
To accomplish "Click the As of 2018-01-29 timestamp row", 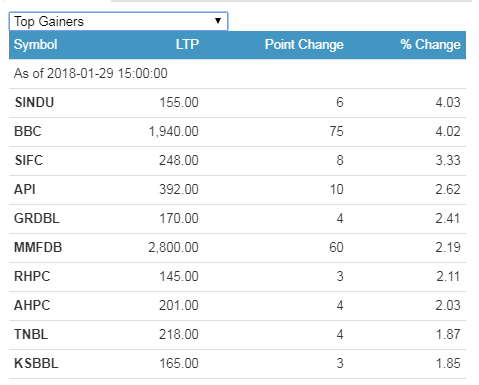I will [237, 74].
